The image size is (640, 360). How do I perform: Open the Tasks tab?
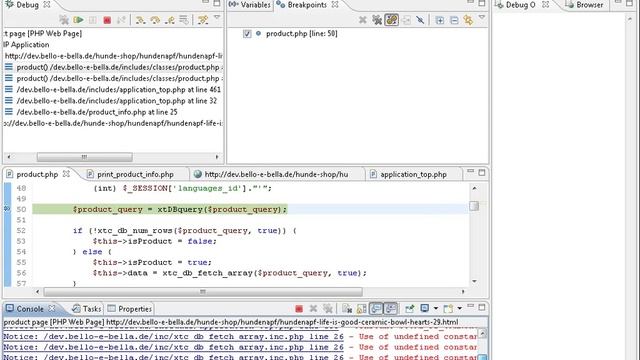click(87, 309)
